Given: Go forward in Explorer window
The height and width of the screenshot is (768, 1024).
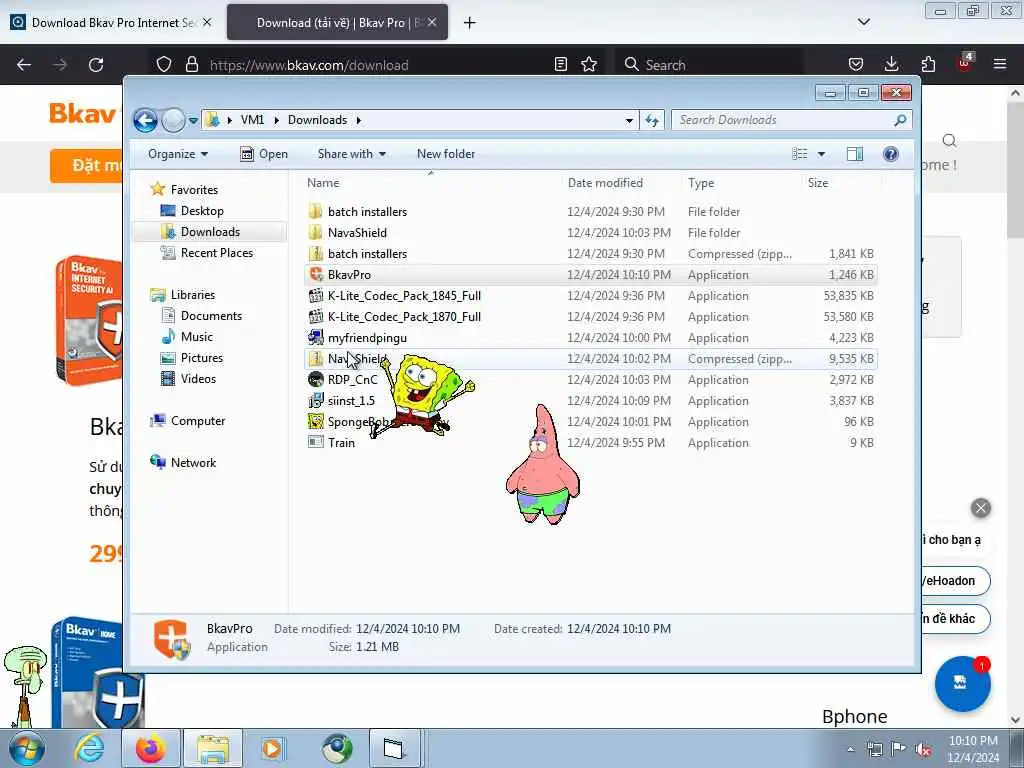Looking at the screenshot, I should point(173,120).
